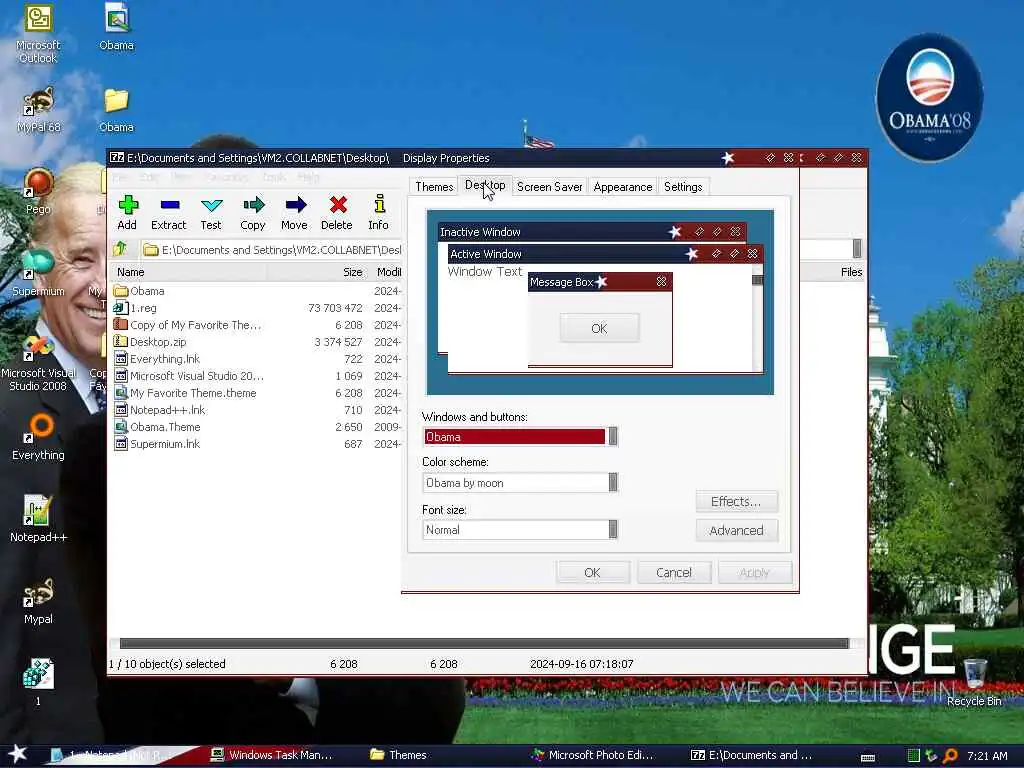This screenshot has height=768, width=1024.
Task: Select the Supermium desktop shortcut
Action: (38, 273)
